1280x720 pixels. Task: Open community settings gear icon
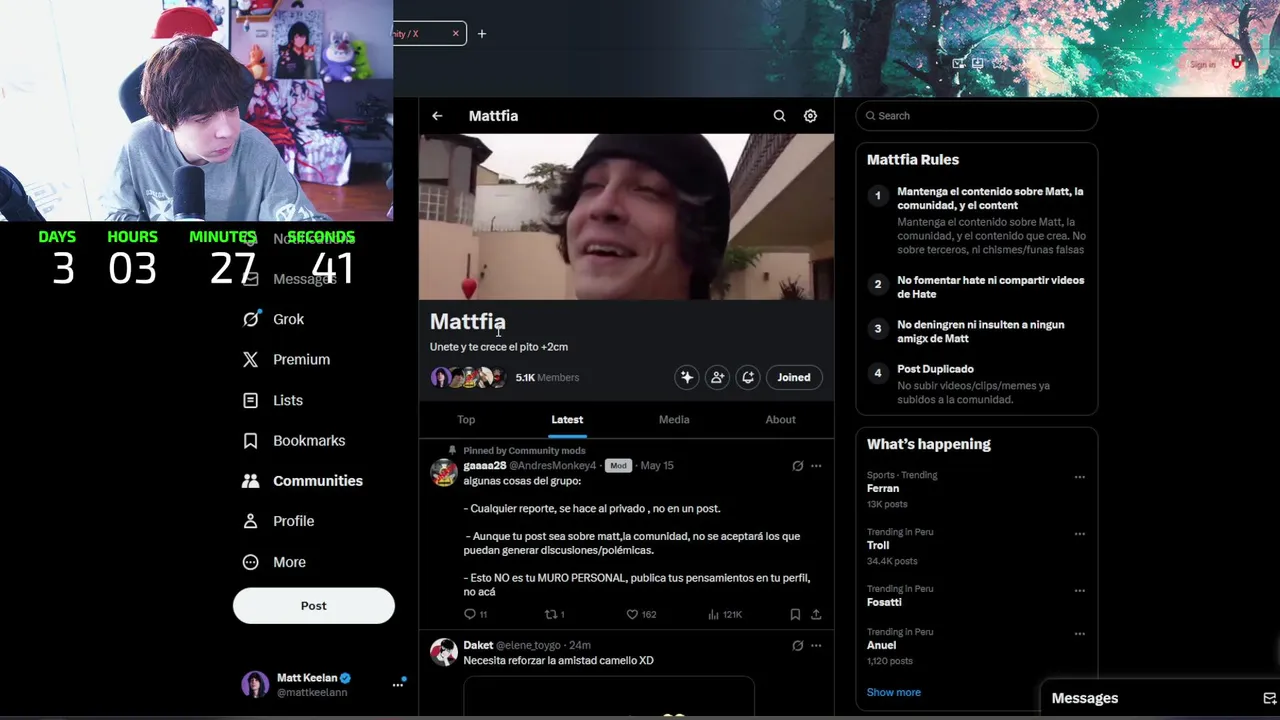[810, 116]
